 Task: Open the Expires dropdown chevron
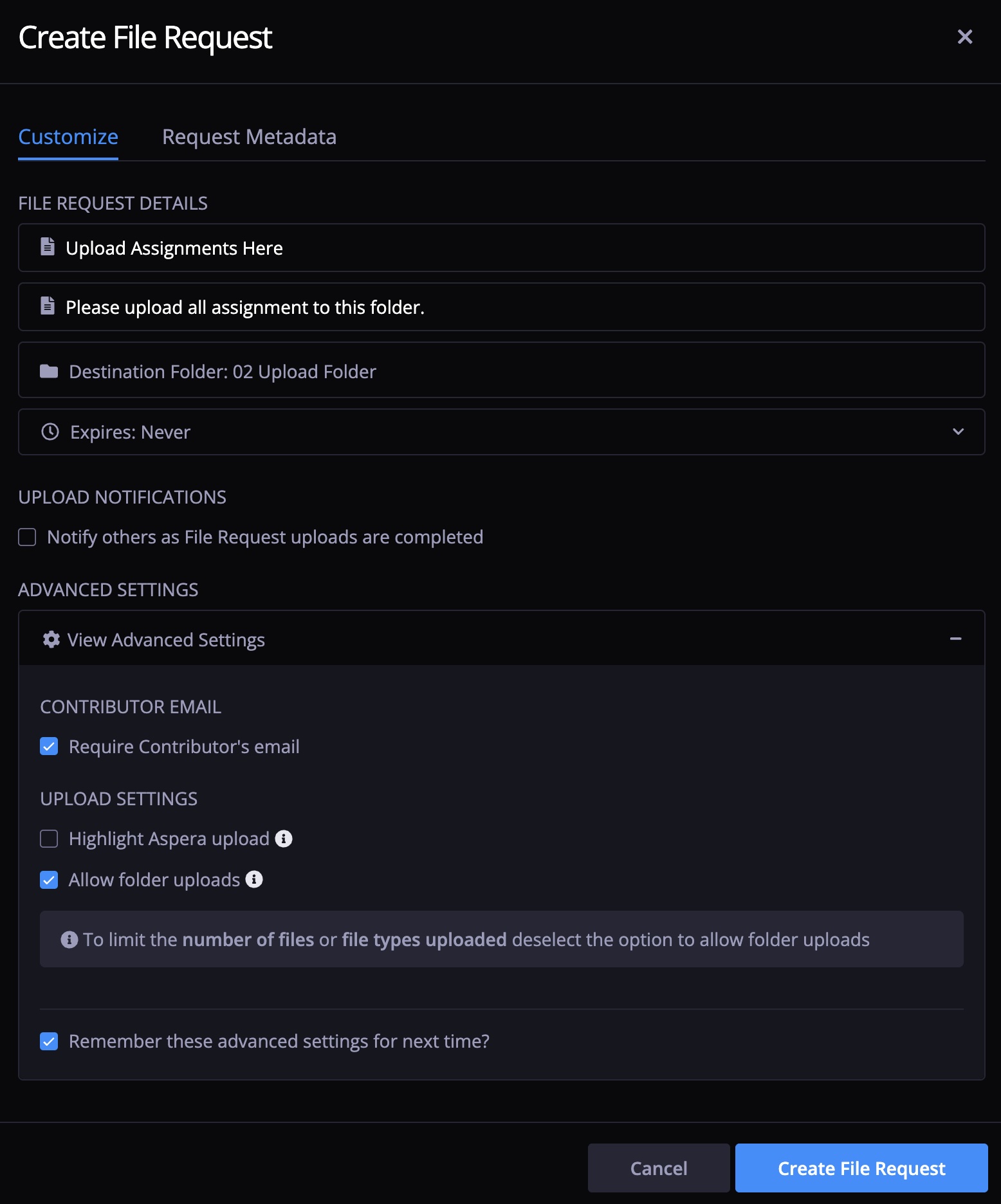point(958,432)
